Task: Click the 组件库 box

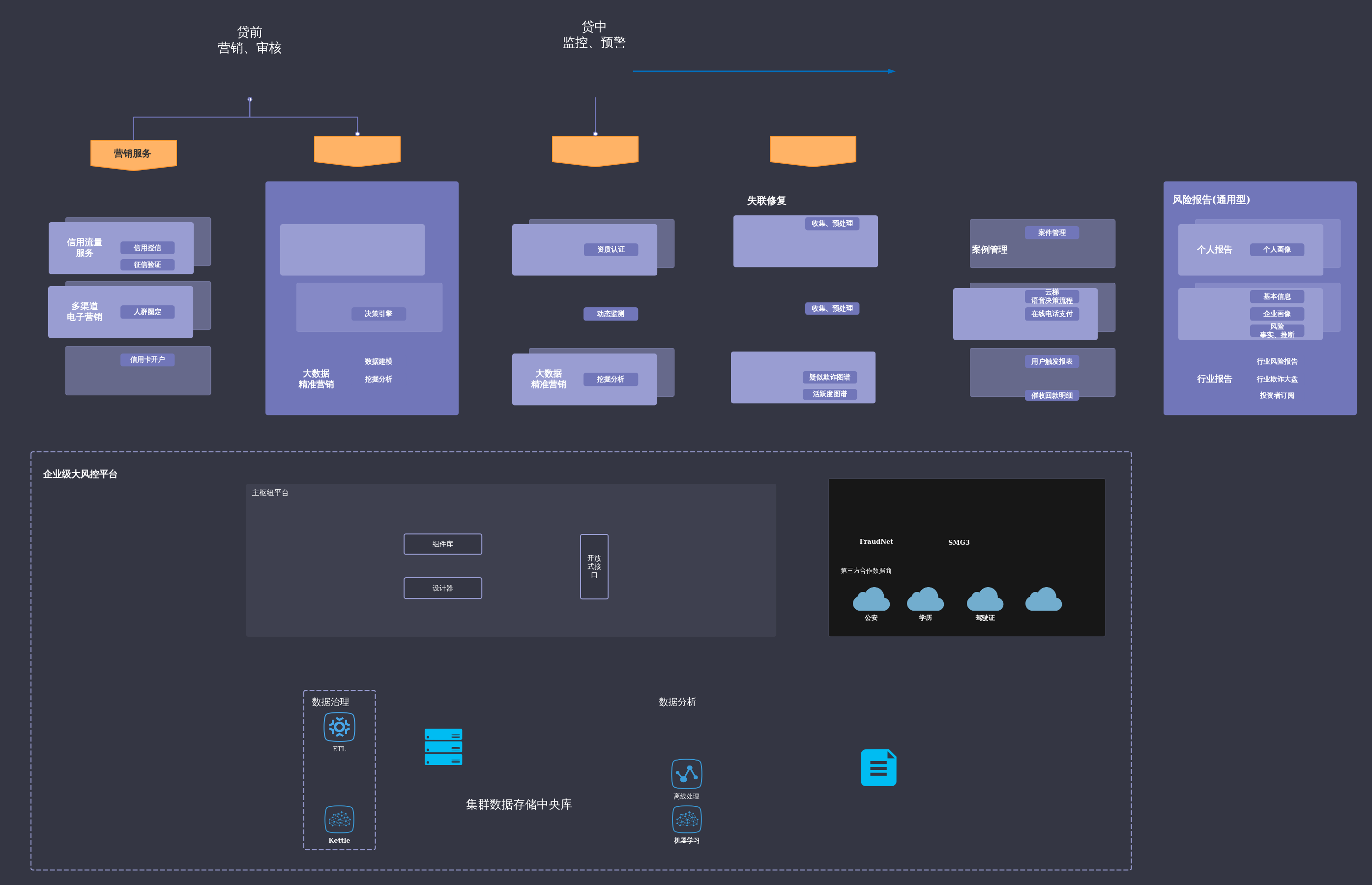Action: click(x=442, y=544)
